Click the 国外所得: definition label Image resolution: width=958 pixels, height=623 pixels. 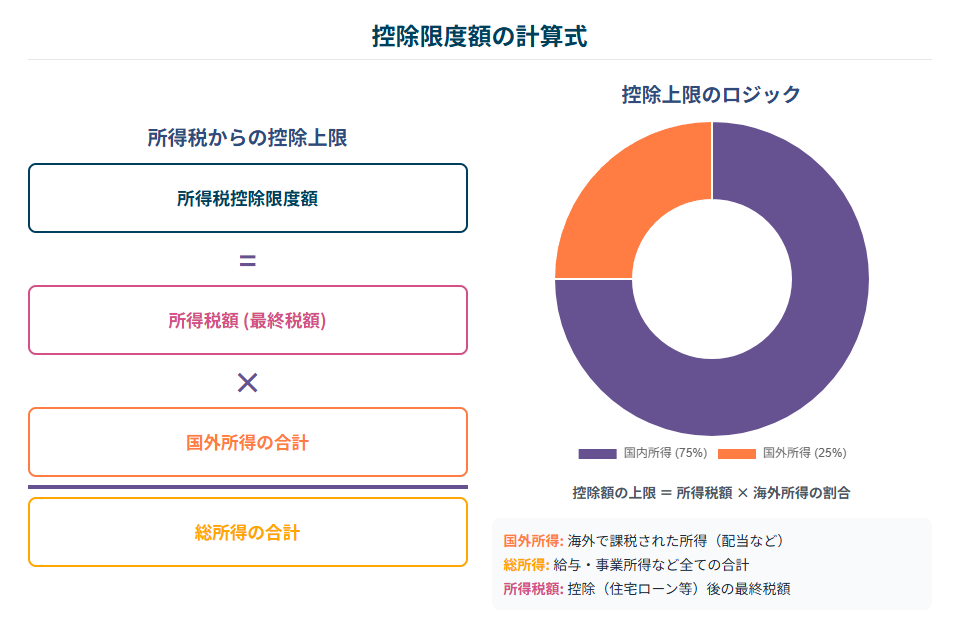533,541
